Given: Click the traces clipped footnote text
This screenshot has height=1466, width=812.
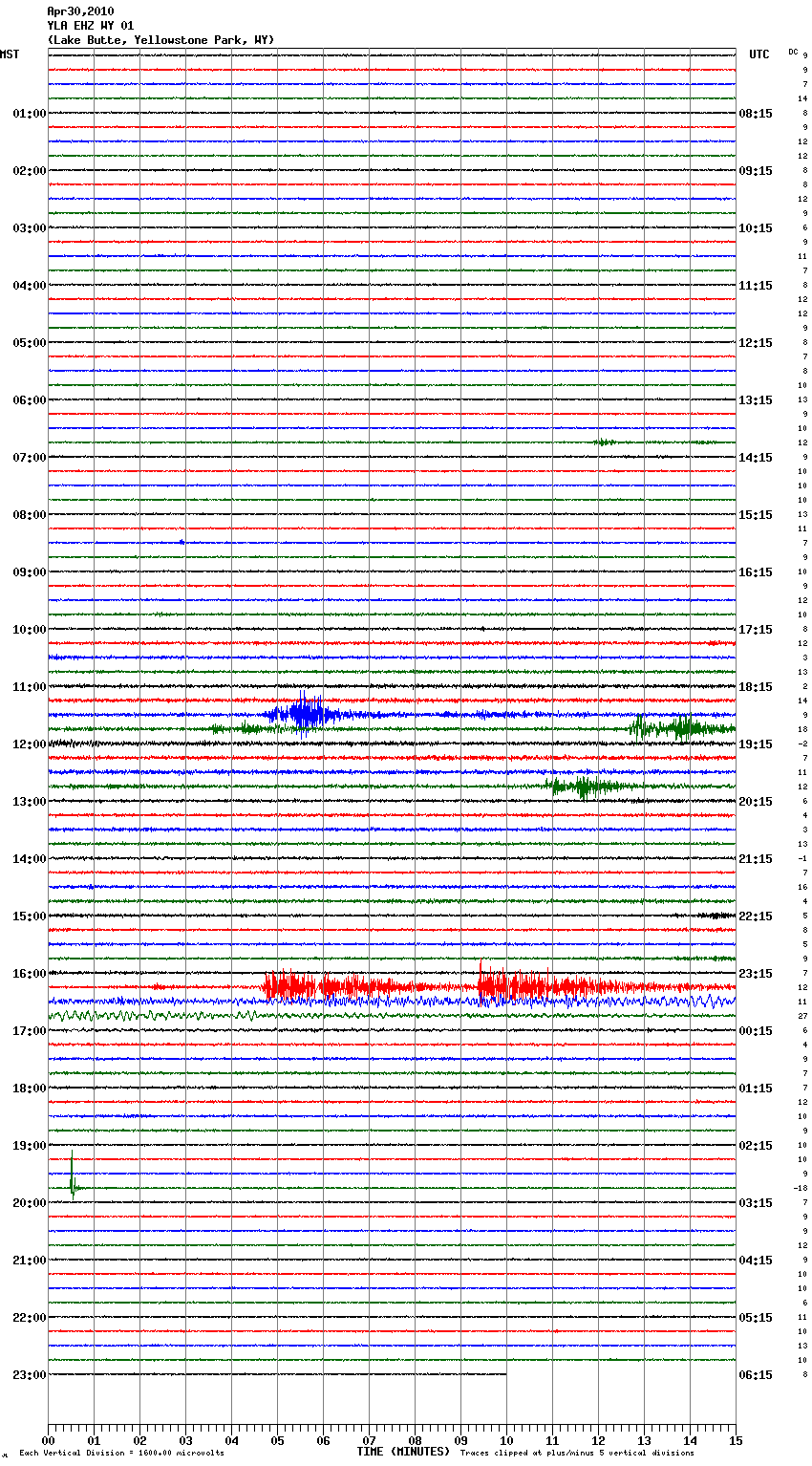Looking at the screenshot, I should click(x=577, y=1454).
